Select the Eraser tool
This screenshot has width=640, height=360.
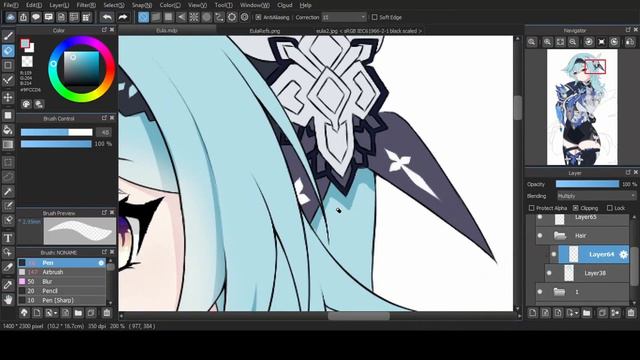pyautogui.click(x=8, y=51)
